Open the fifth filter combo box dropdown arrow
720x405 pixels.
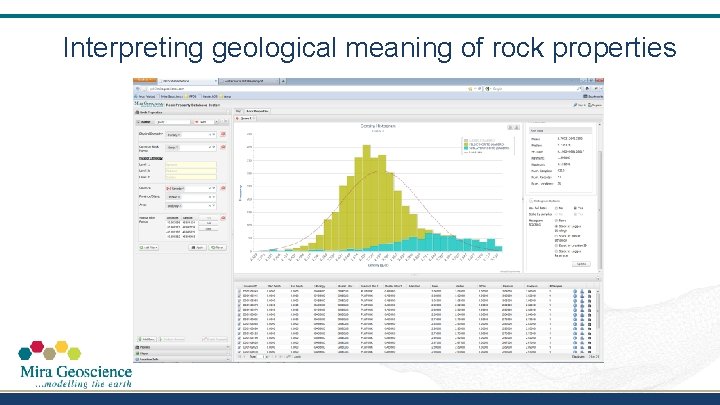pyautogui.click(x=213, y=206)
